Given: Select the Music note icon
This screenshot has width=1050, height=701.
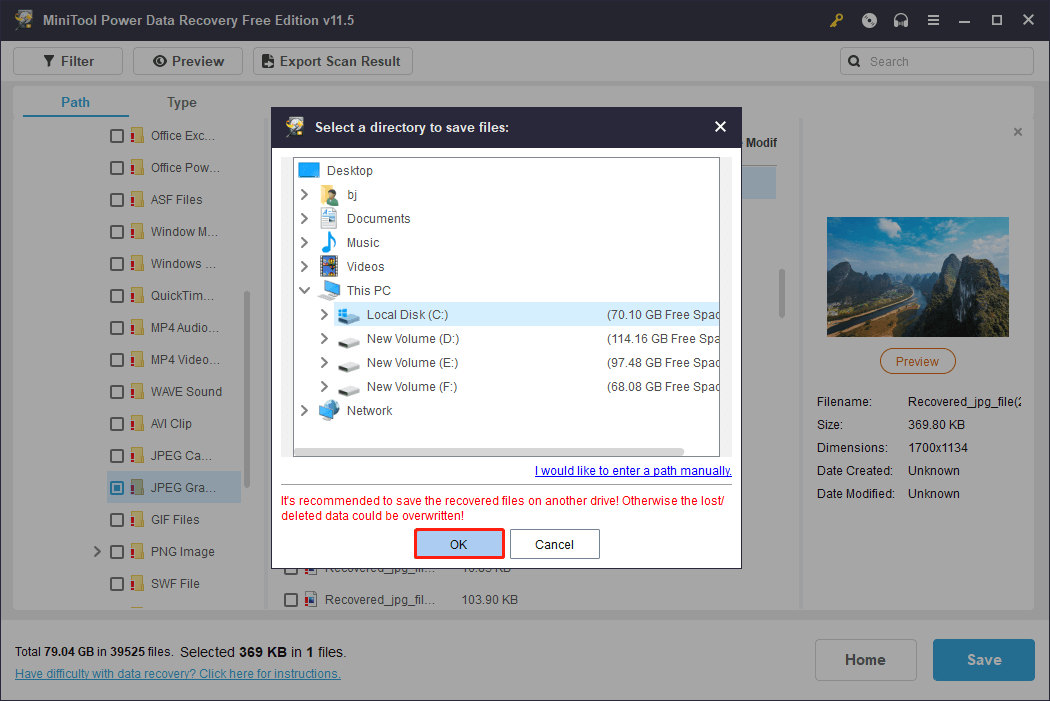Looking at the screenshot, I should coord(329,242).
